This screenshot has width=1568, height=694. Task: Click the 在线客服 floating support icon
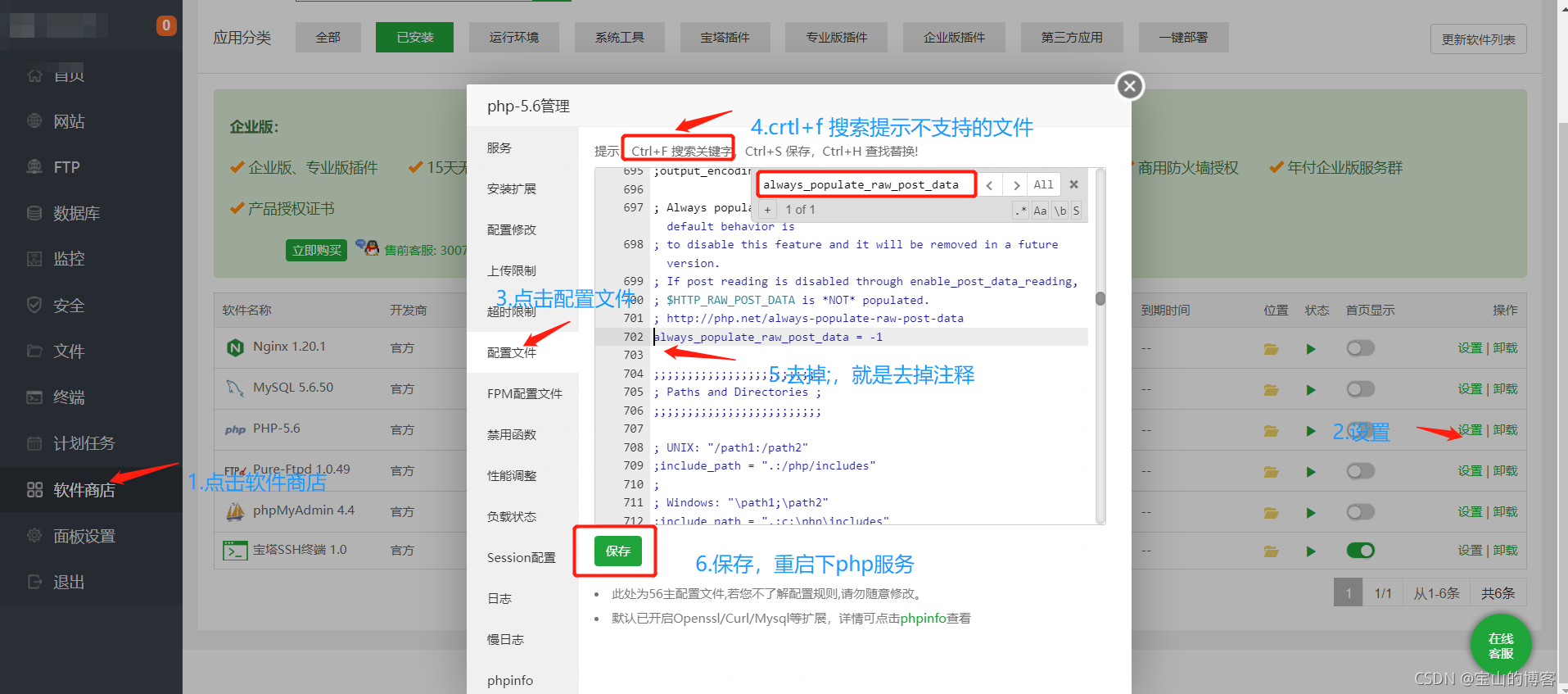coord(1500,646)
